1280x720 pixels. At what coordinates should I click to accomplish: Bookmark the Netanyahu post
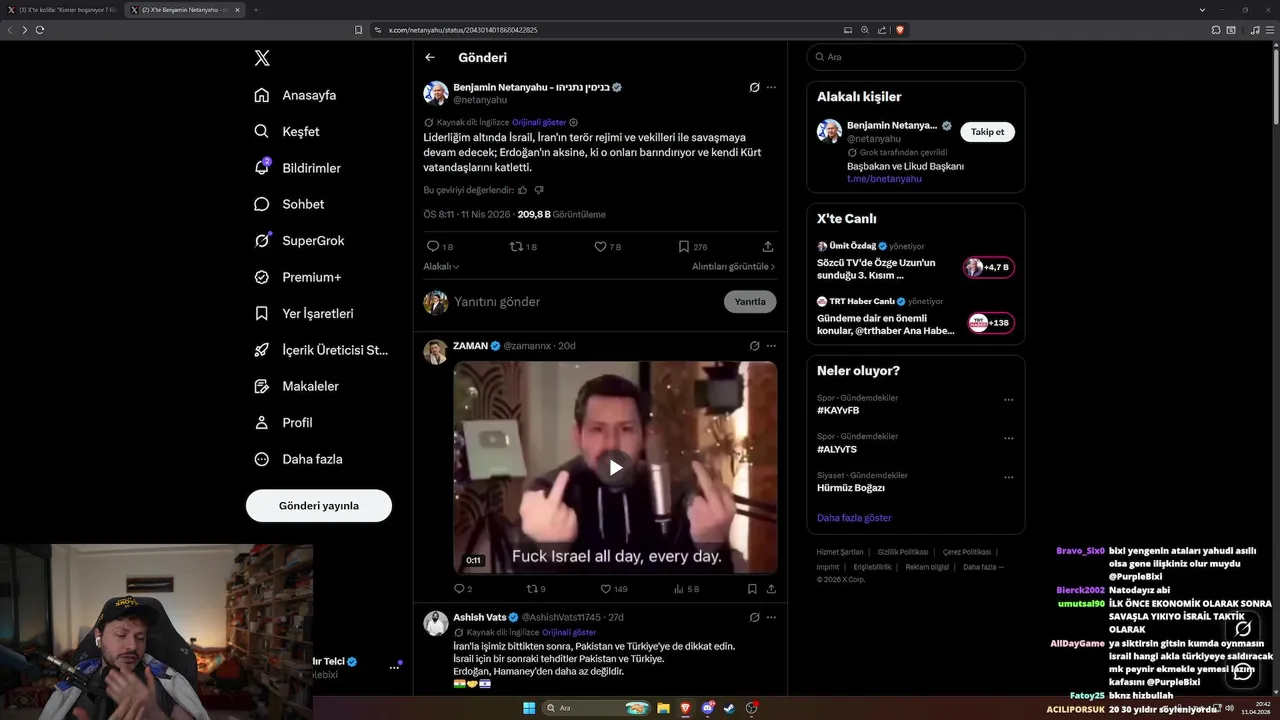click(x=692, y=246)
